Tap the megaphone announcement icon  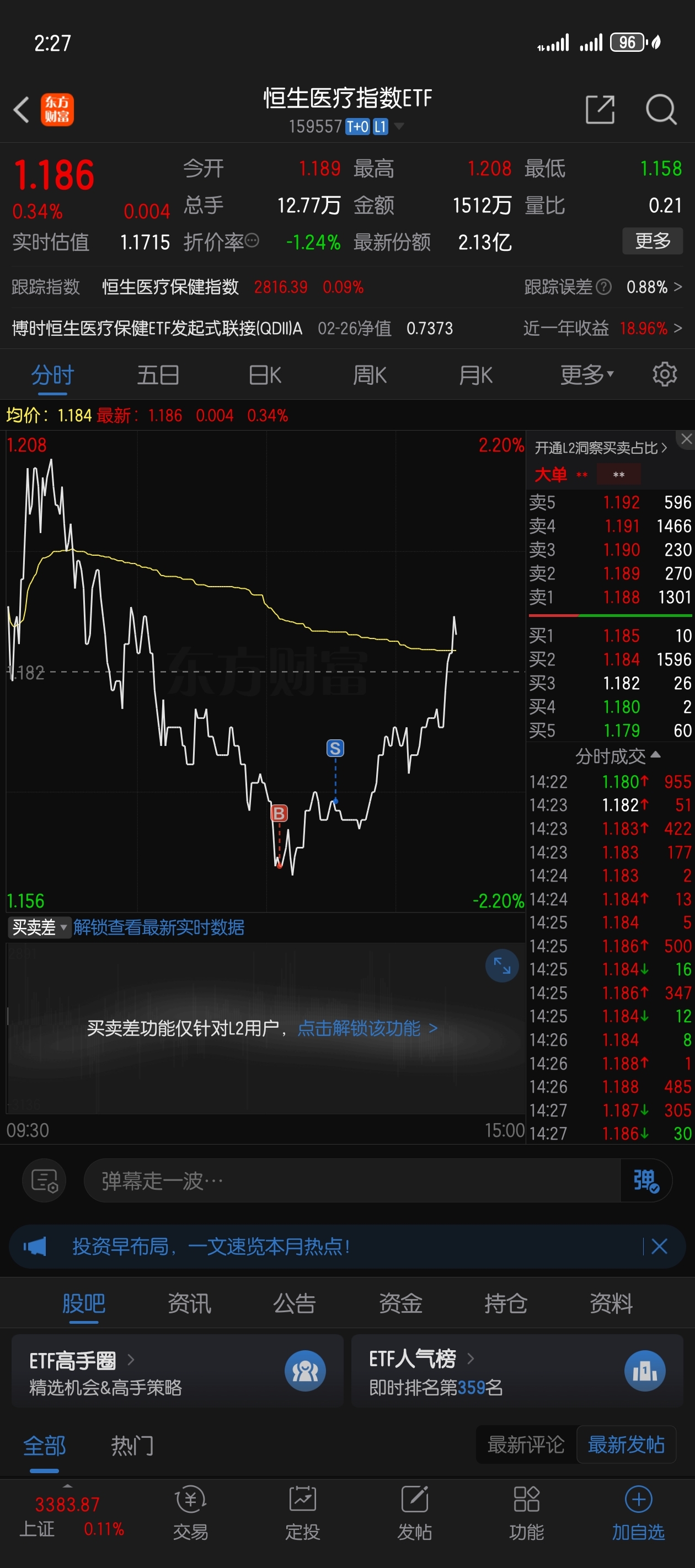(35, 1247)
